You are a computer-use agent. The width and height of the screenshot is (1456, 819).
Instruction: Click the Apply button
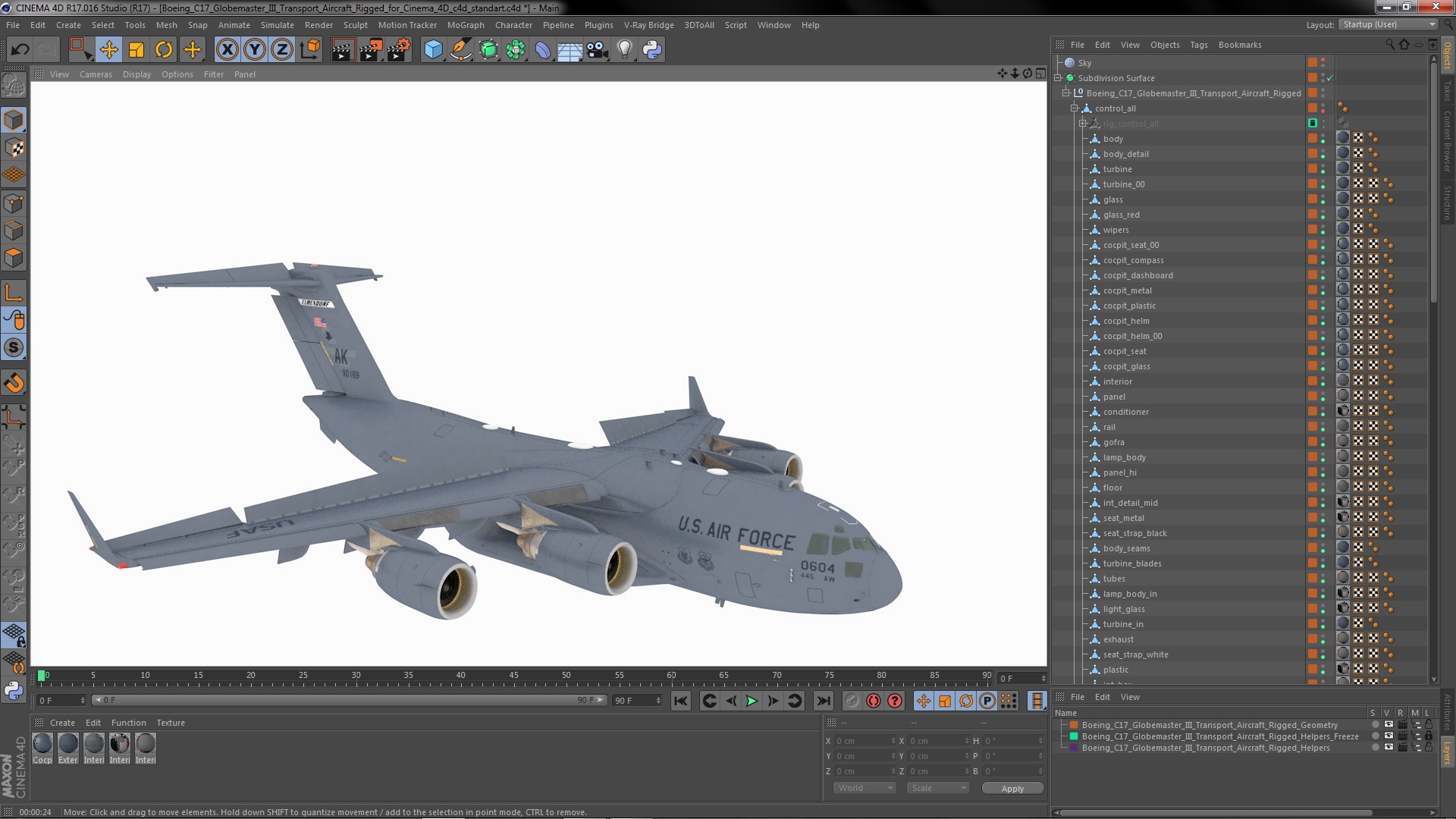point(1012,789)
